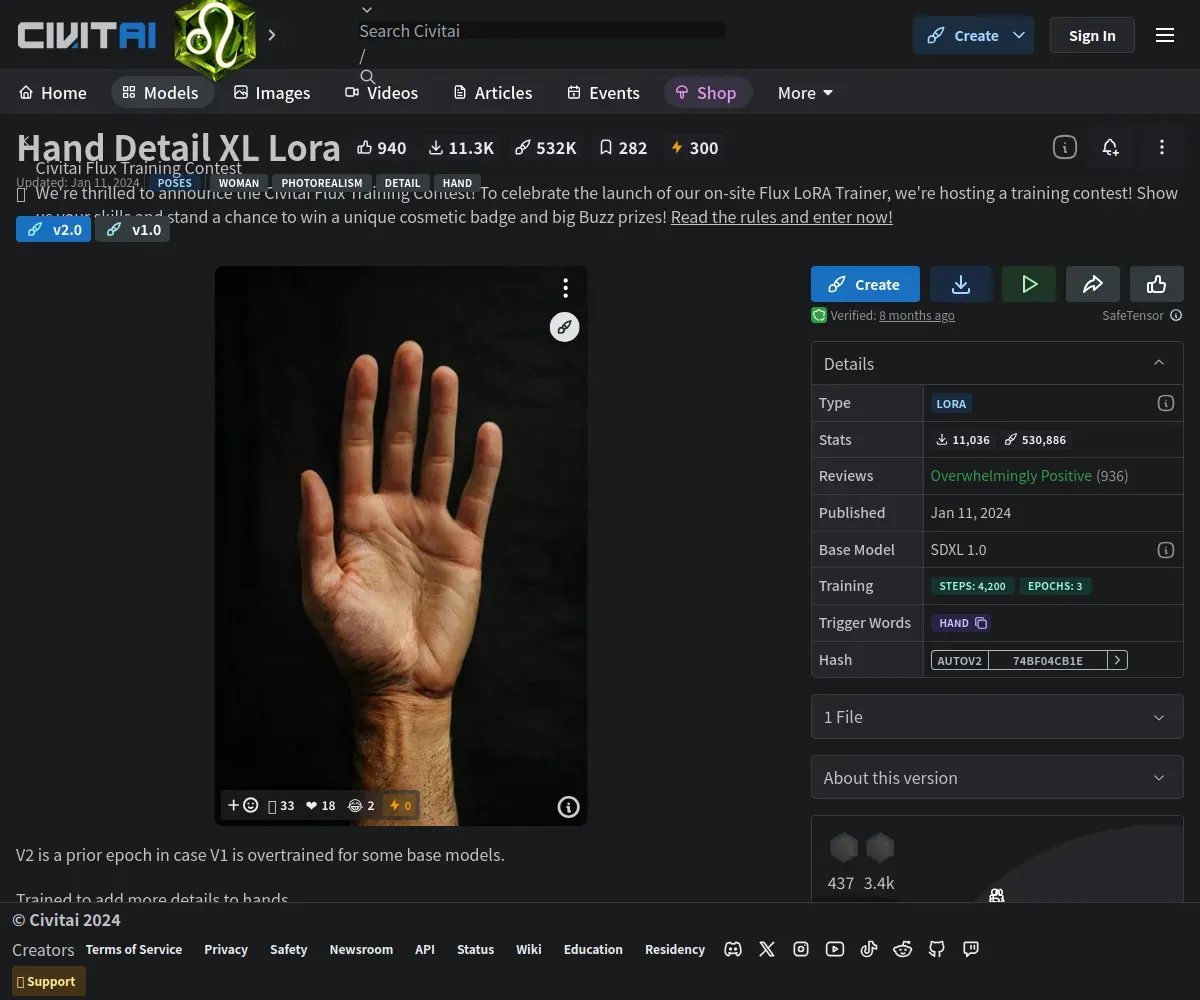Expand the header Create dropdown arrow
1200x1000 pixels.
click(x=1019, y=35)
